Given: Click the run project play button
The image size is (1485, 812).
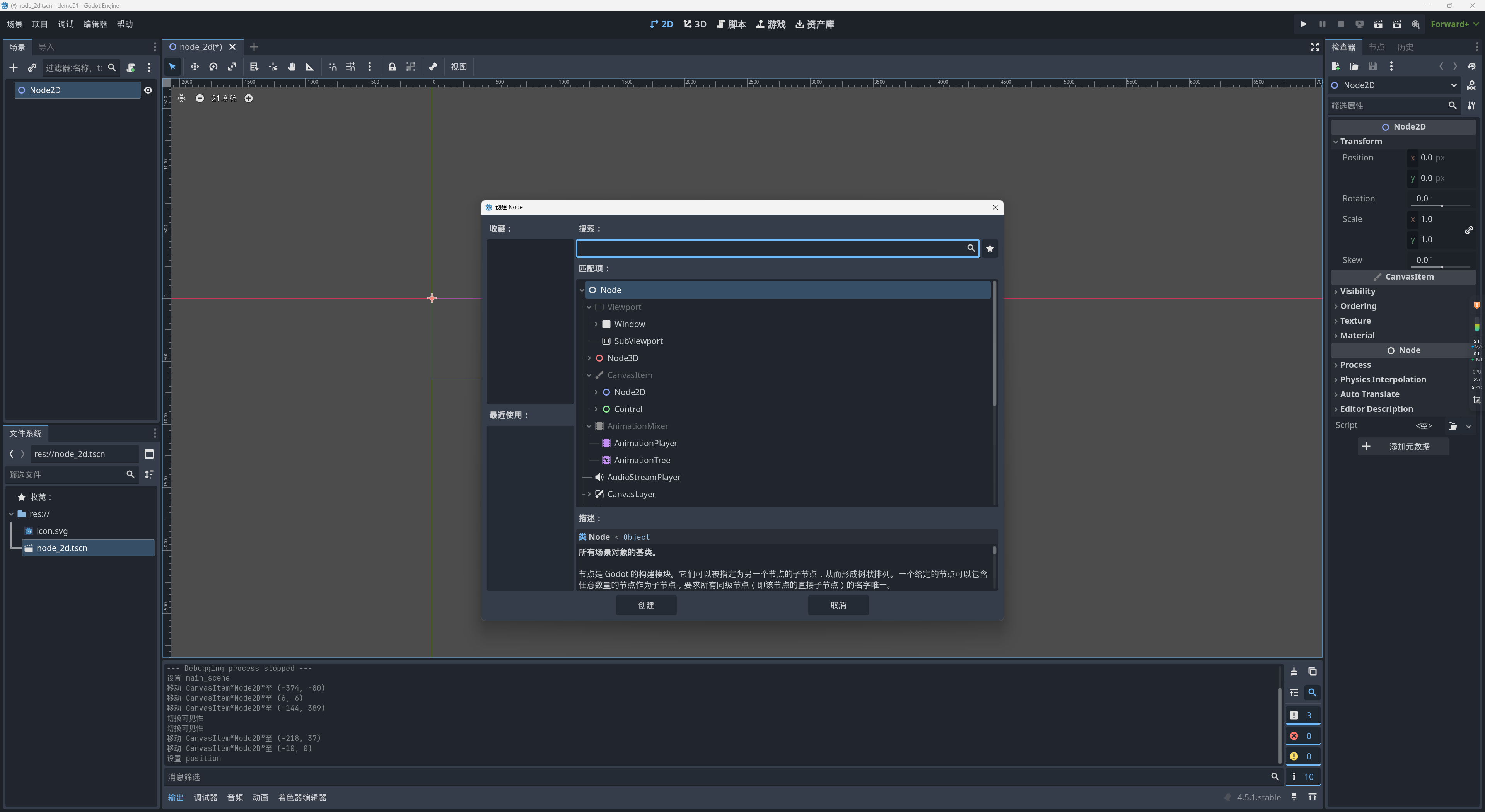Looking at the screenshot, I should [x=1303, y=24].
